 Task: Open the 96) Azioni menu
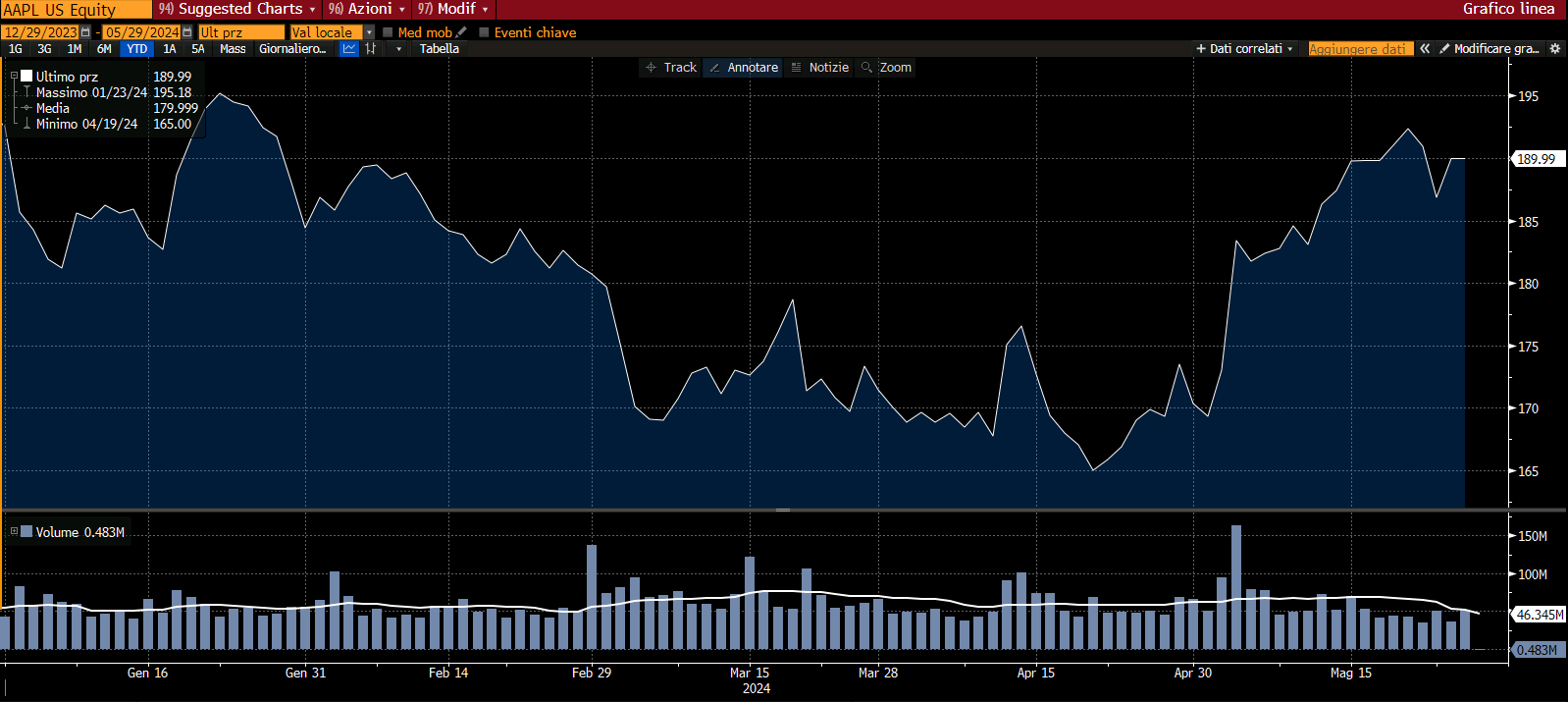[366, 9]
